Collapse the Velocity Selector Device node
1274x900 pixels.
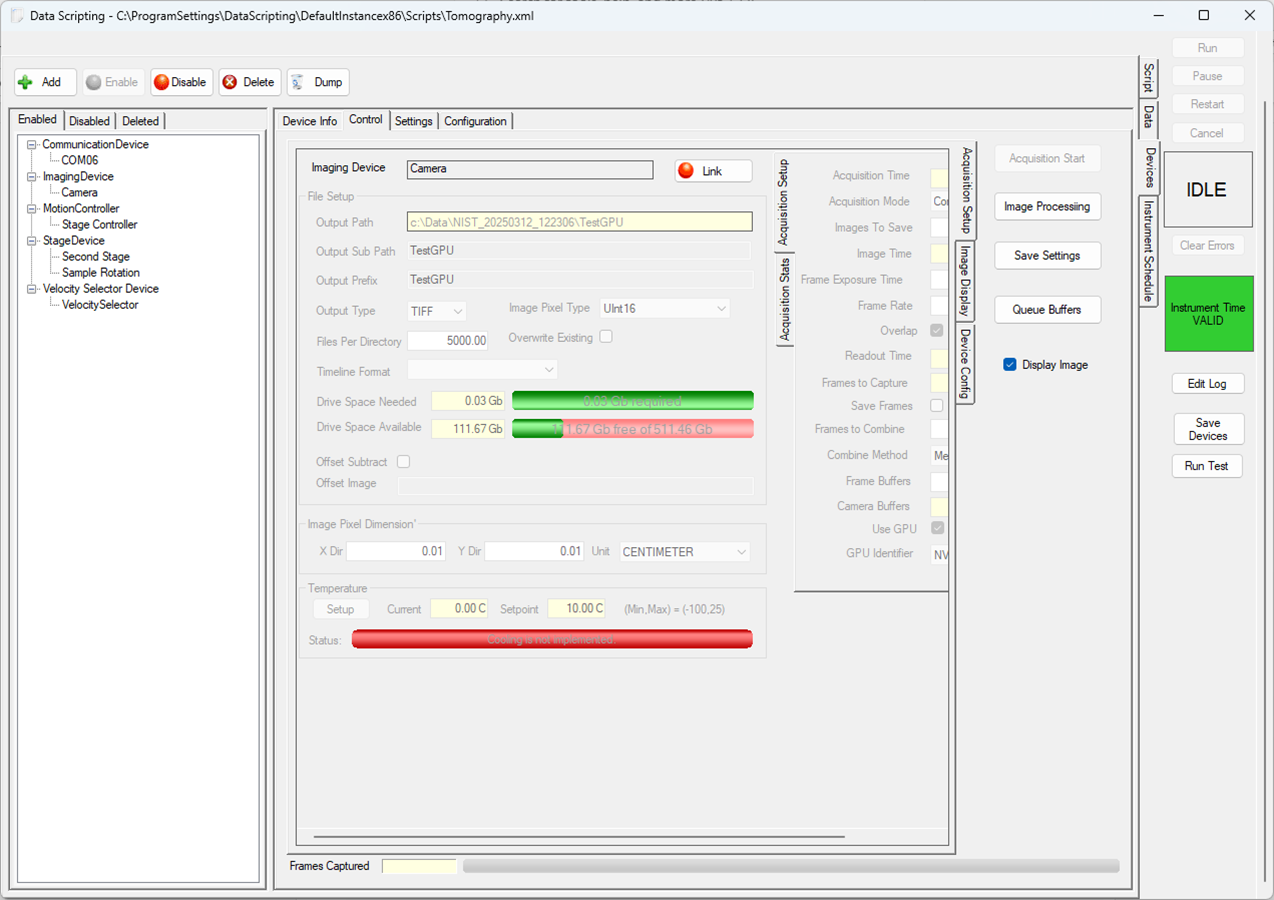pyautogui.click(x=32, y=289)
